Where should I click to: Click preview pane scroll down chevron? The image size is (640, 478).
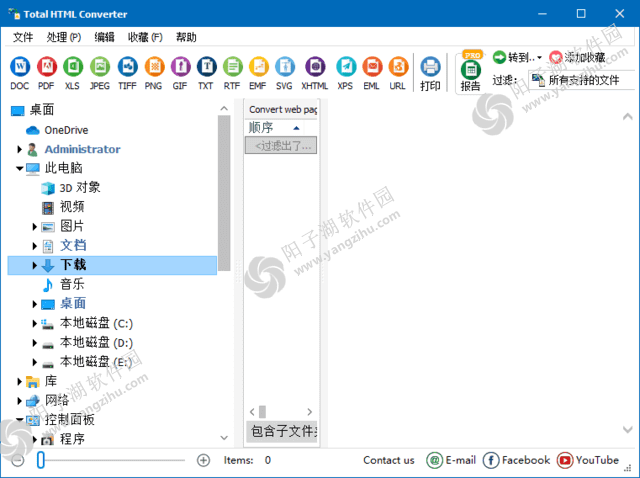tap(628, 429)
